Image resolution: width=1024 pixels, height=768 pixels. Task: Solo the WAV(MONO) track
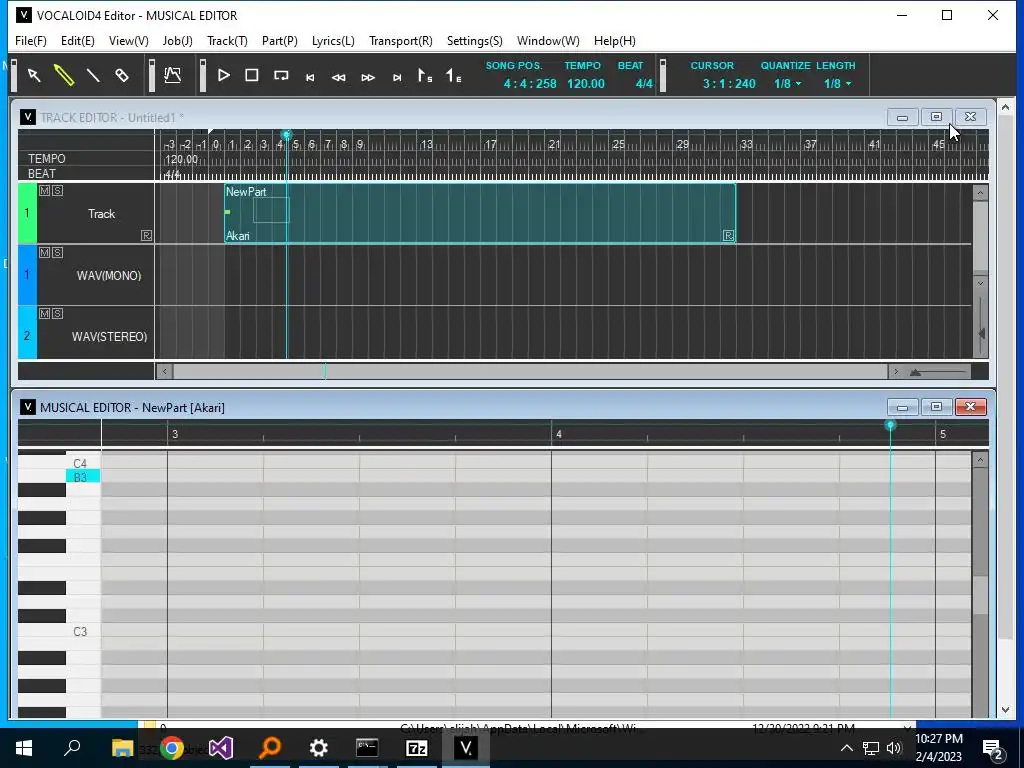[57, 253]
